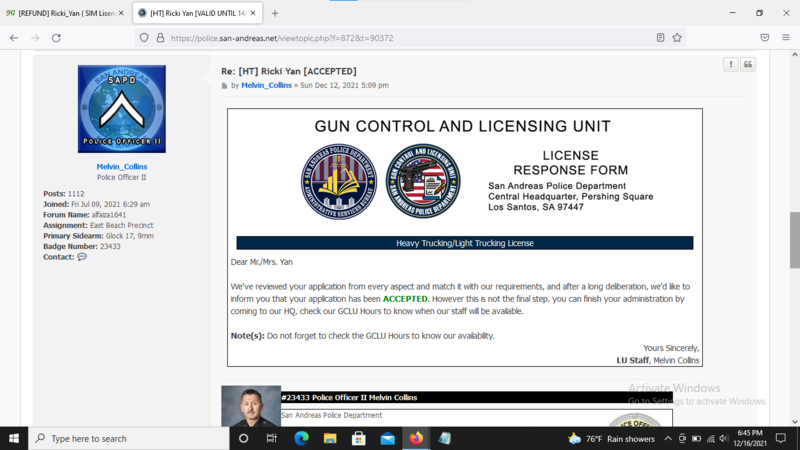The height and width of the screenshot is (450, 800).
Task: Click scrollbar down arrow
Action: [x=795, y=421]
